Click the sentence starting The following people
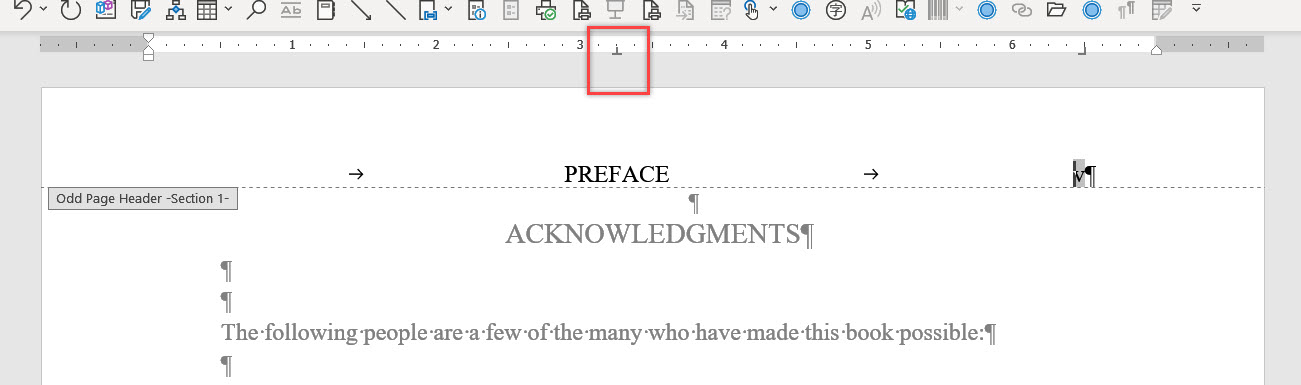The height and width of the screenshot is (385, 1301). (x=603, y=333)
